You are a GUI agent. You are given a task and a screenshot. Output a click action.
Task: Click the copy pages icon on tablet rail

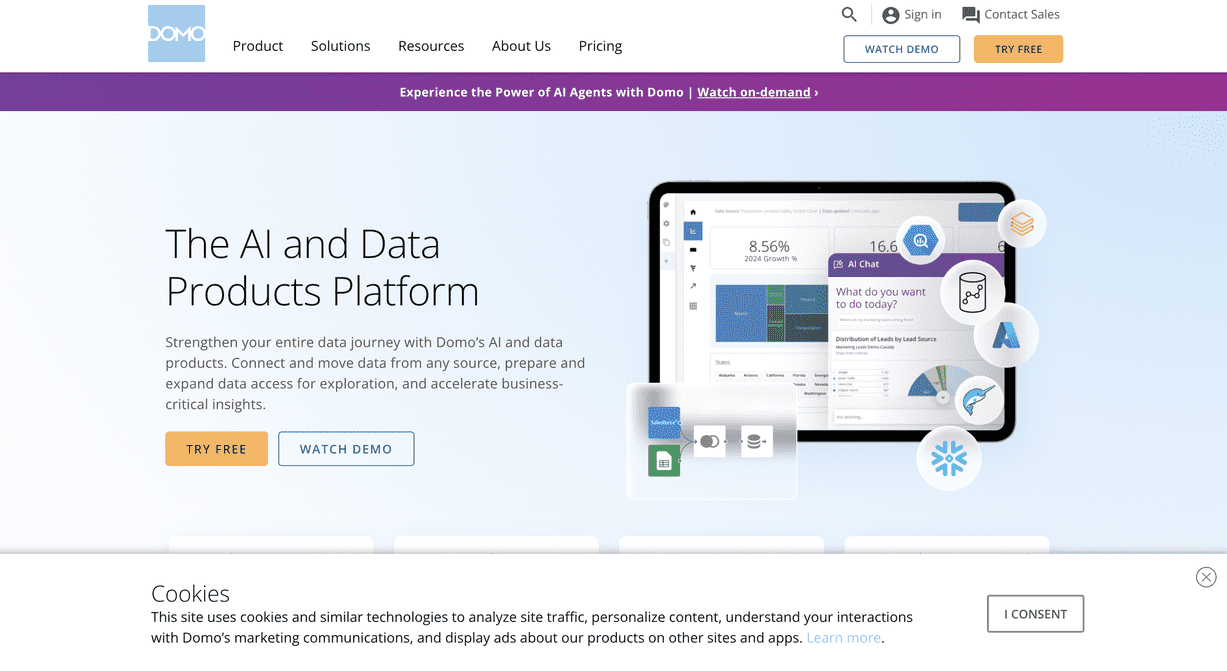[666, 242]
